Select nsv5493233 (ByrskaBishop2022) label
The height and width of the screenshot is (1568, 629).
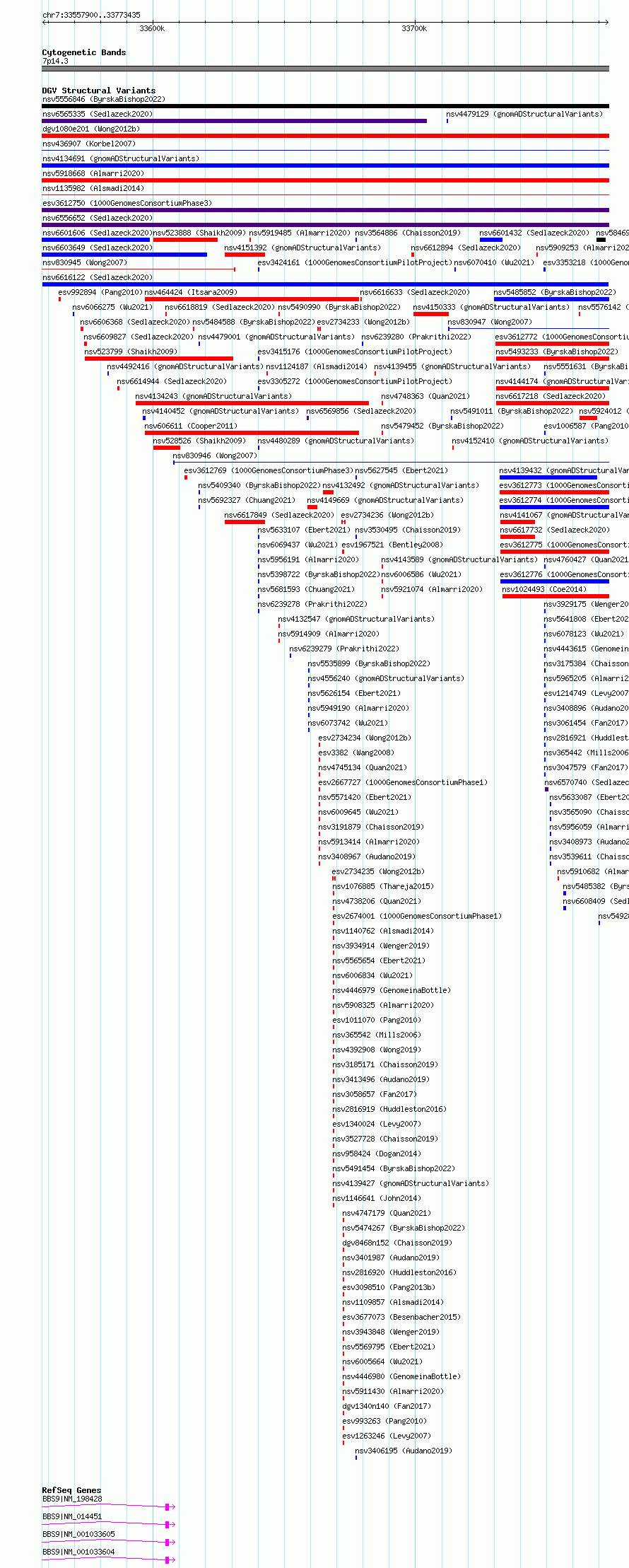[x=557, y=352]
